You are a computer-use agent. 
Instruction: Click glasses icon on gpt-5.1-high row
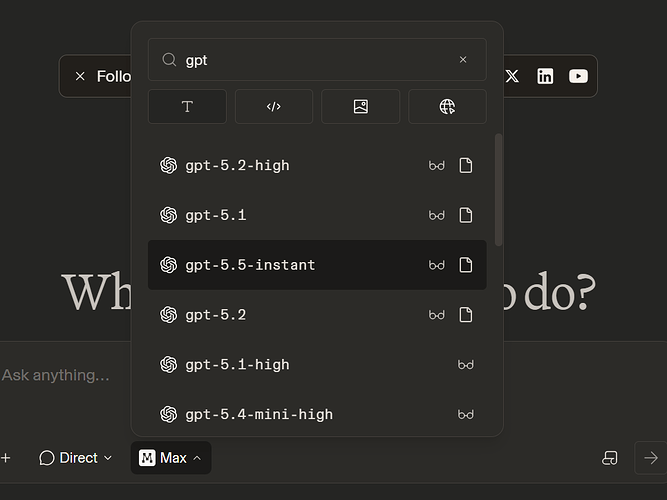(x=466, y=365)
